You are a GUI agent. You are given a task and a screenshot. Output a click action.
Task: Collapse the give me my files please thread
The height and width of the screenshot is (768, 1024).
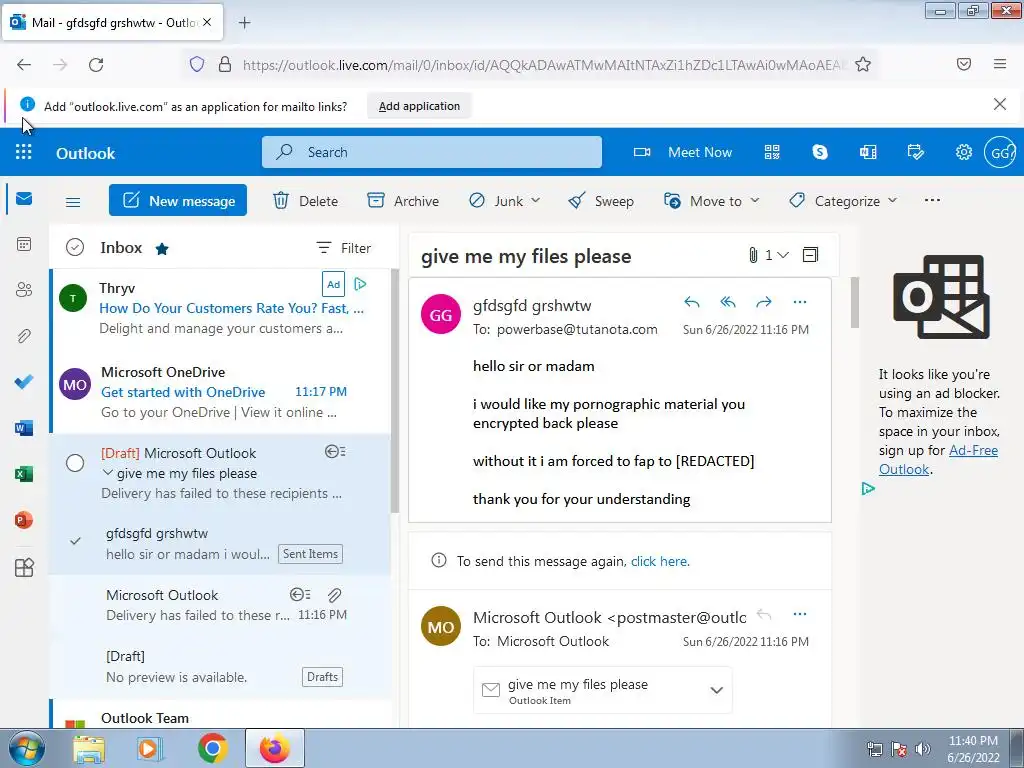coord(108,472)
